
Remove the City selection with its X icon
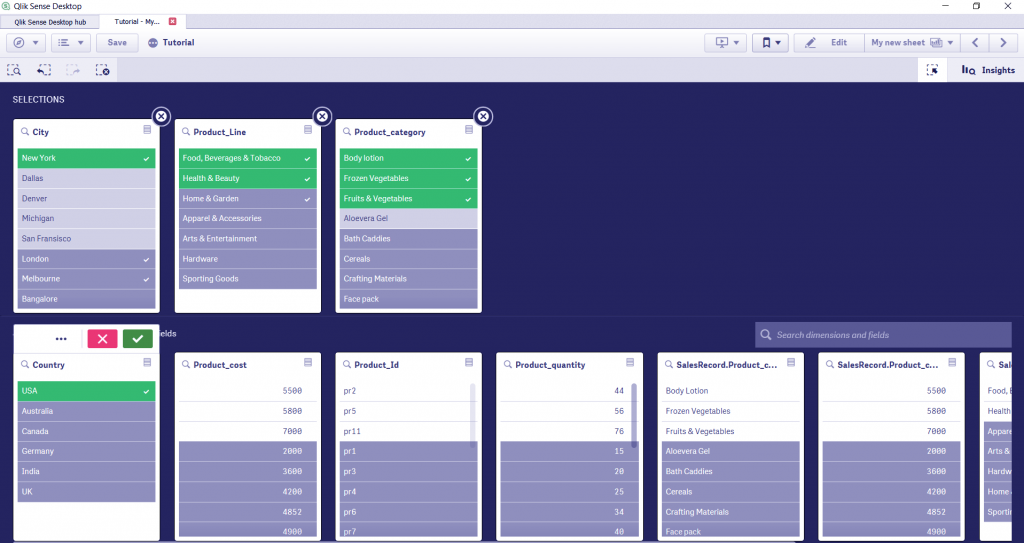[x=161, y=116]
